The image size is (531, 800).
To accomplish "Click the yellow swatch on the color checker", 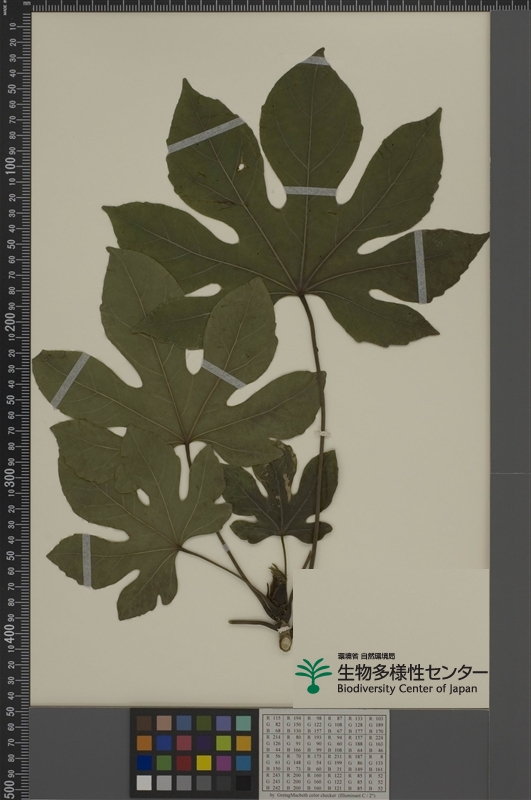I will click(x=204, y=763).
